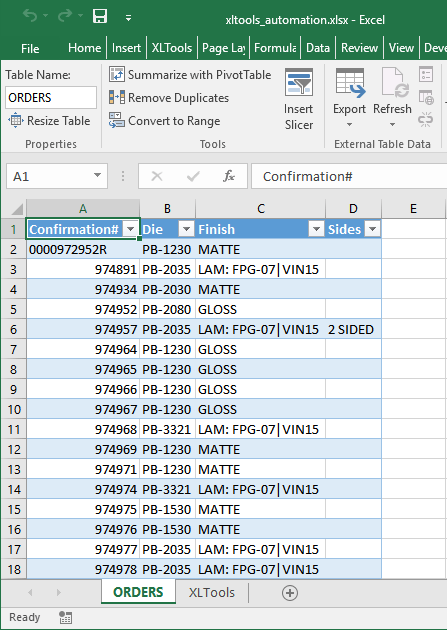Image resolution: width=447 pixels, height=630 pixels.
Task: Open the Sides column filter dropdown
Action: coord(372,229)
